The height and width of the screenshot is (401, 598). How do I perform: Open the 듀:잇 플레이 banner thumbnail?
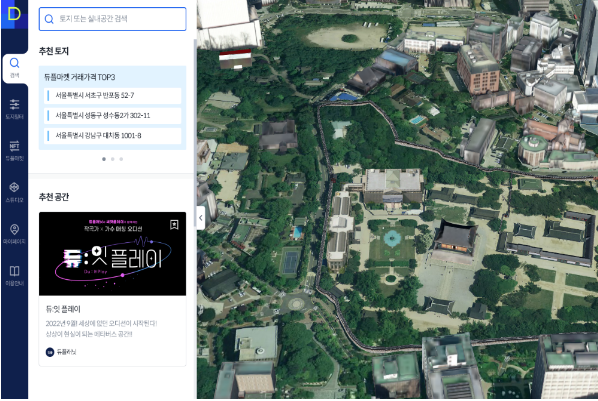coord(113,254)
